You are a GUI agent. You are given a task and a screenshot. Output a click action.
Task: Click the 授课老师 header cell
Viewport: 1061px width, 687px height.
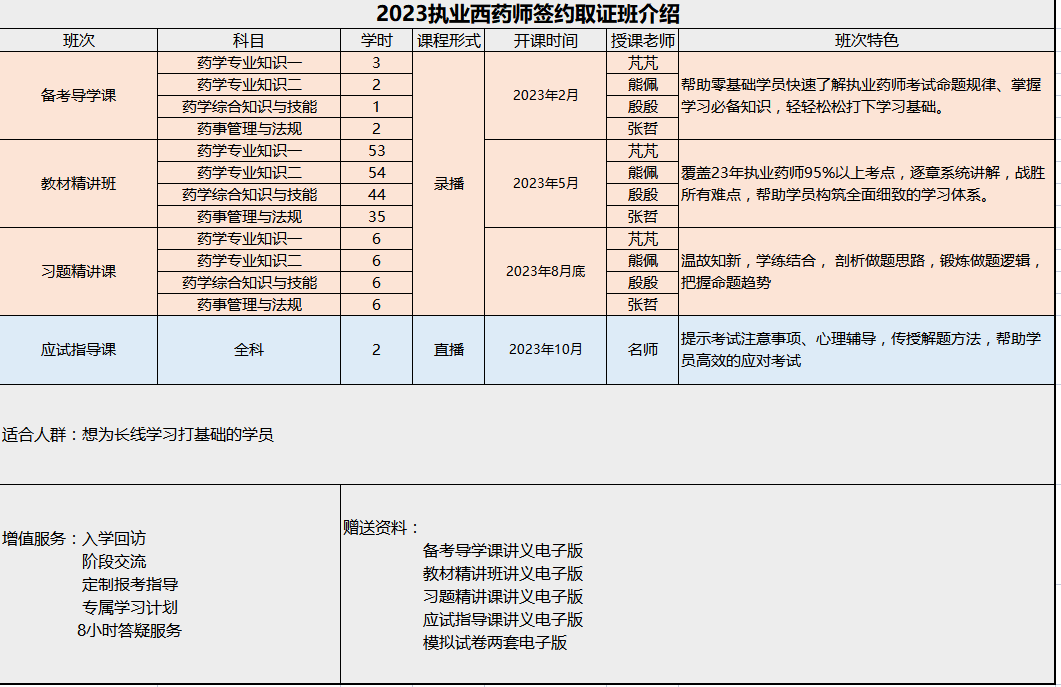pyautogui.click(x=642, y=41)
